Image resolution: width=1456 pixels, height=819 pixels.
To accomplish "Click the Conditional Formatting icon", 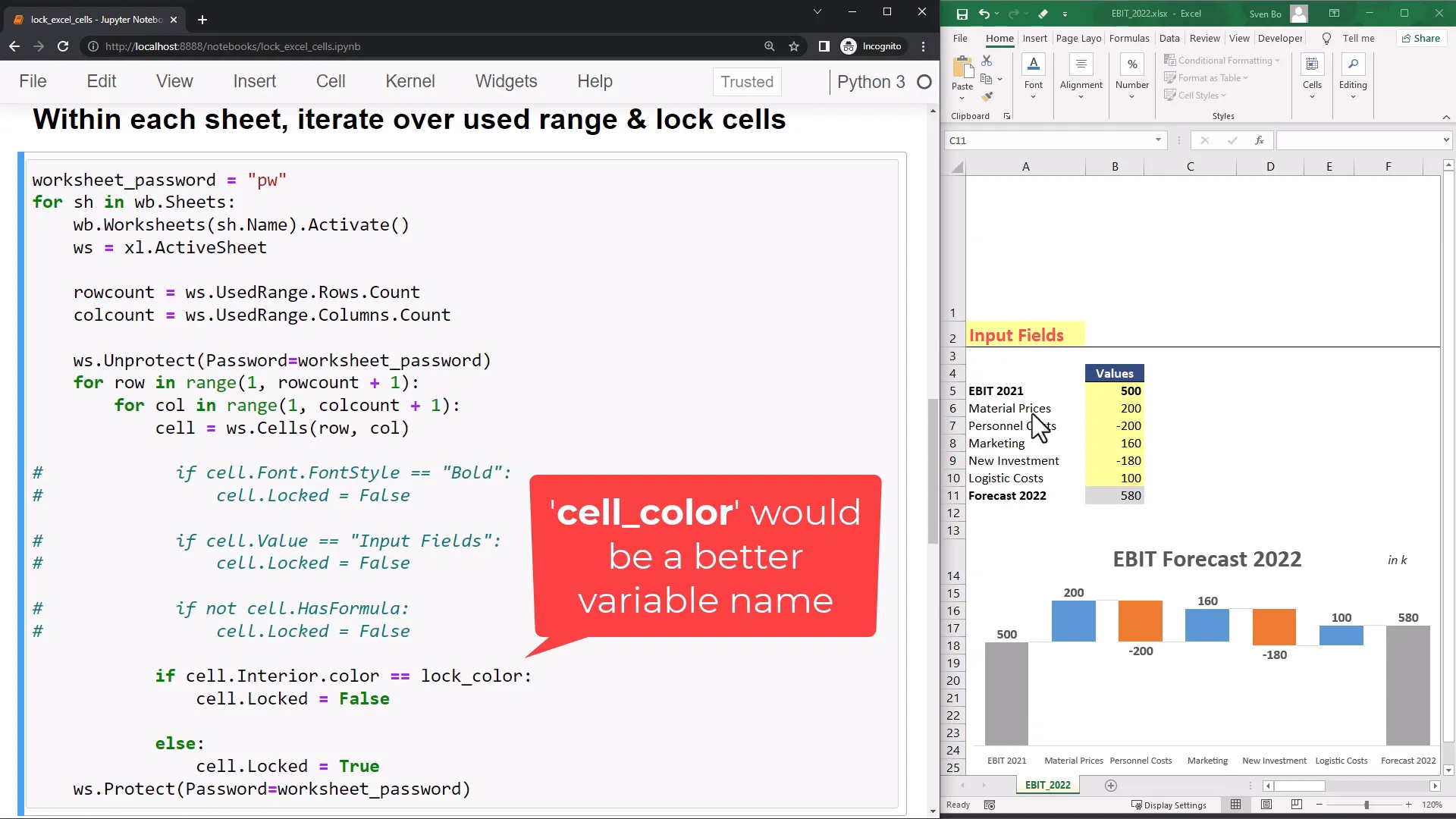I will click(x=1170, y=61).
